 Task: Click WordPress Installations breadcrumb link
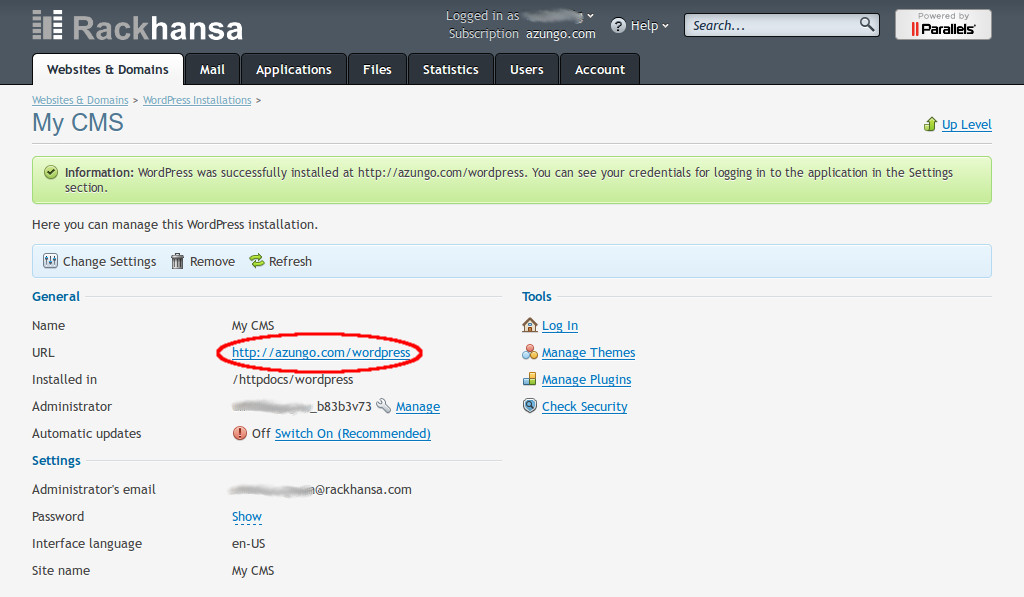coord(197,100)
